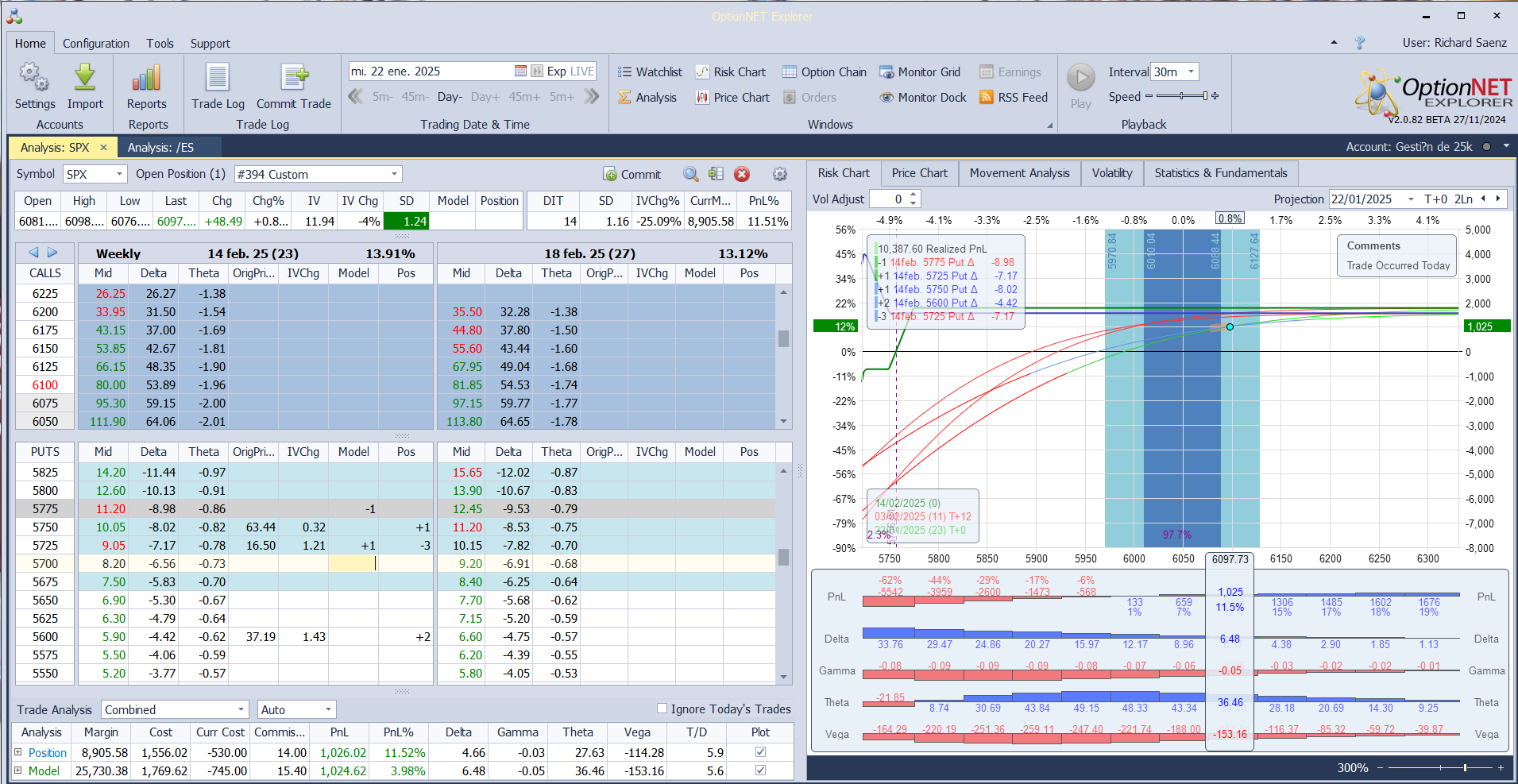Open the Projection date dropdown
This screenshot has height=784, width=1518.
1411,199
